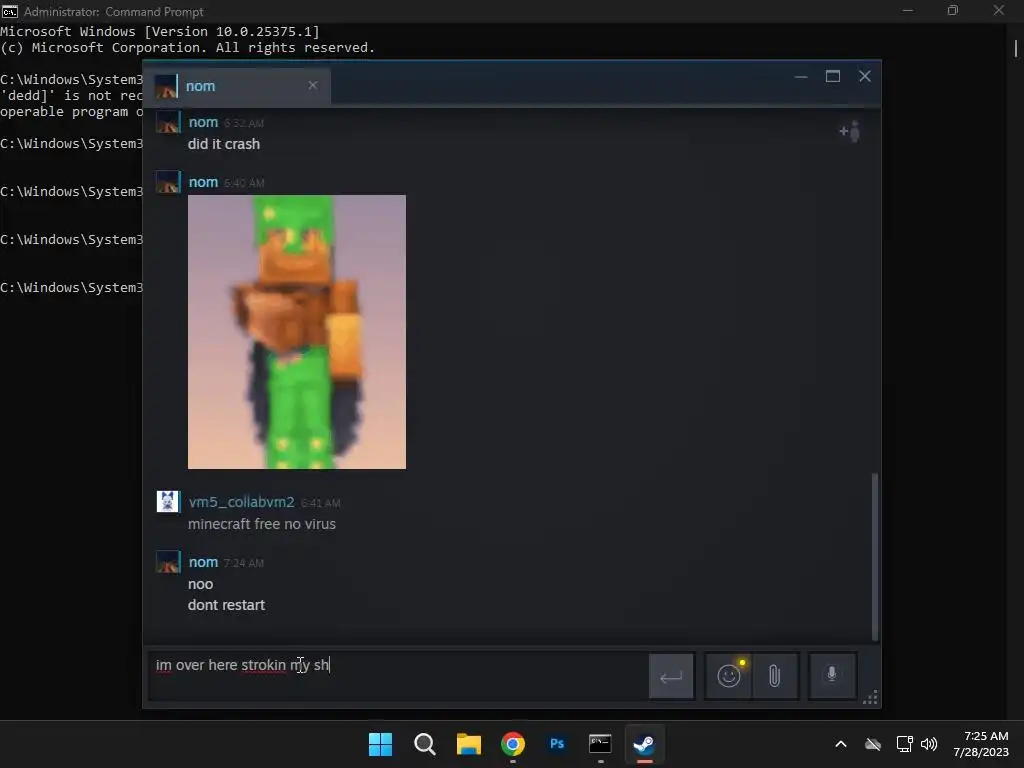Open the clock showing 7:25 AM

click(981, 744)
